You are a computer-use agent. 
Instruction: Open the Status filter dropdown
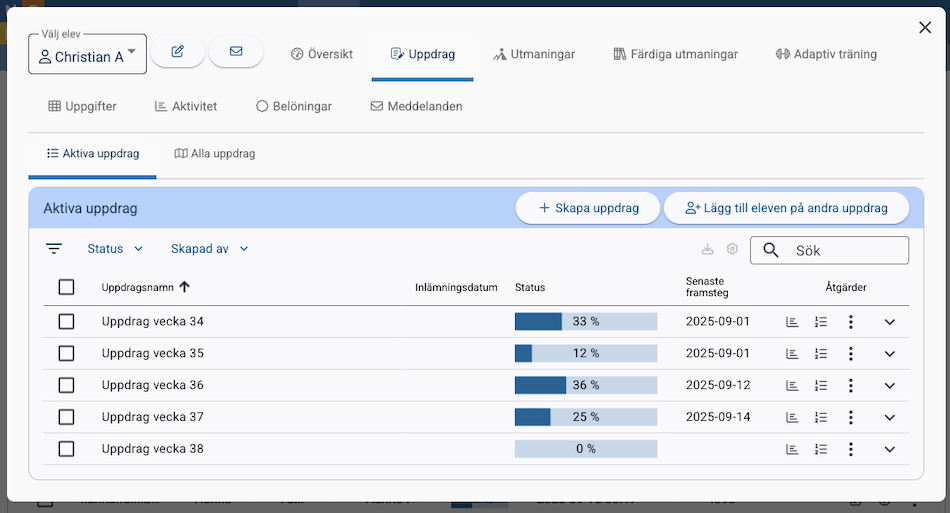[115, 249]
